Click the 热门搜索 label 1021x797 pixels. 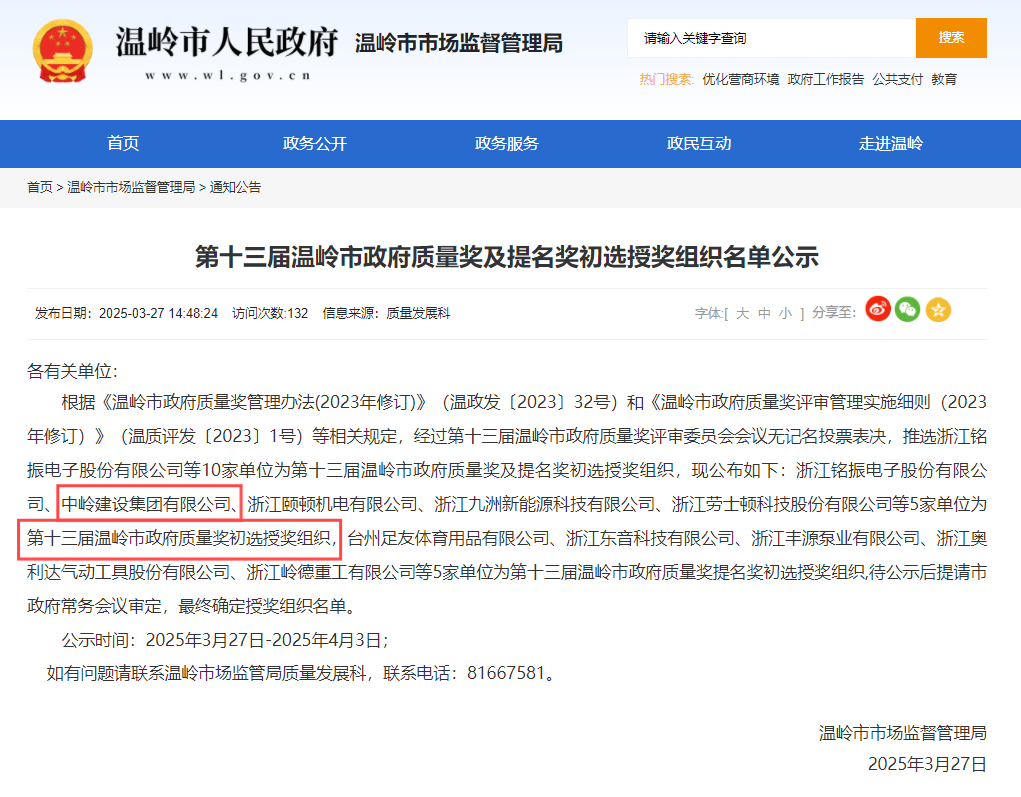coord(666,79)
